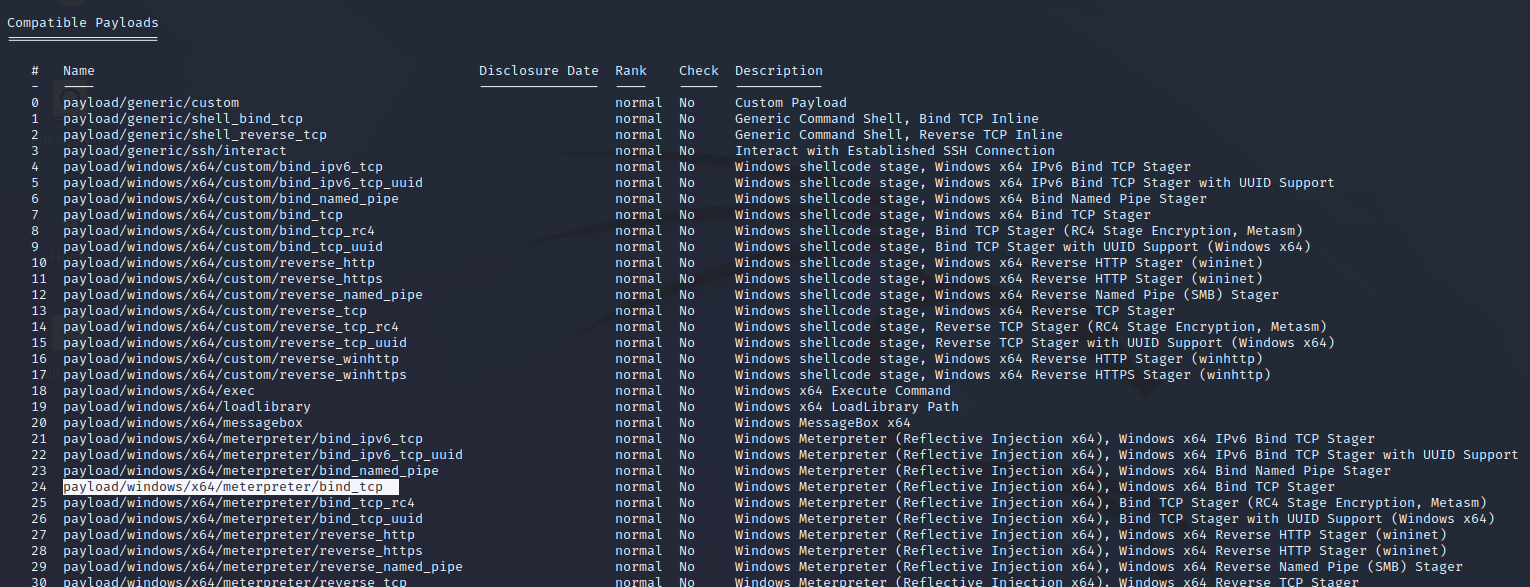The height and width of the screenshot is (587, 1530).
Task: Click payload/windows/x64/custom/reverse_winhttps payload name
Action: pos(235,375)
